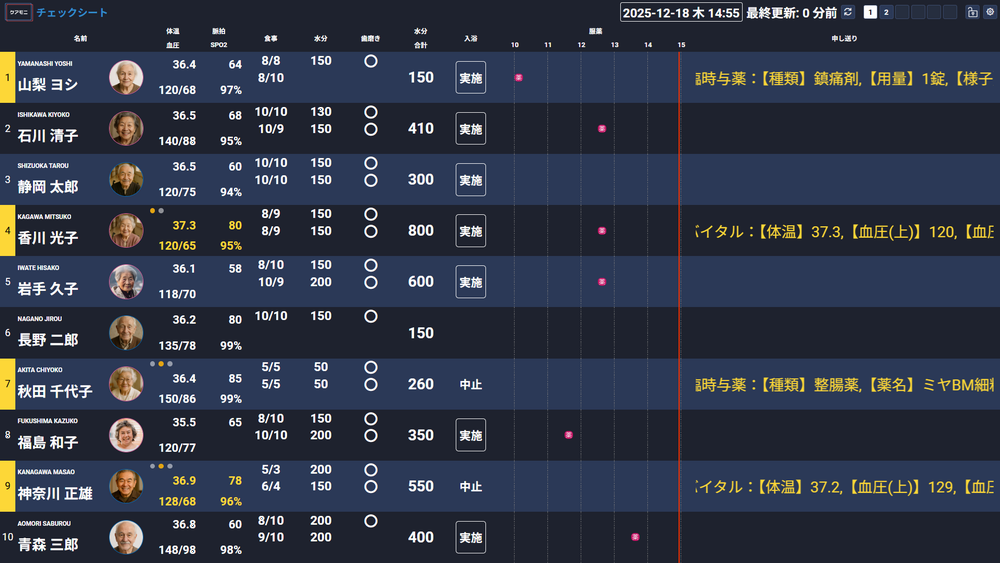Screen dimensions: 1000x563
Task: Click the 中止 bath status for 神奈川 正雄
Action: click(x=471, y=486)
